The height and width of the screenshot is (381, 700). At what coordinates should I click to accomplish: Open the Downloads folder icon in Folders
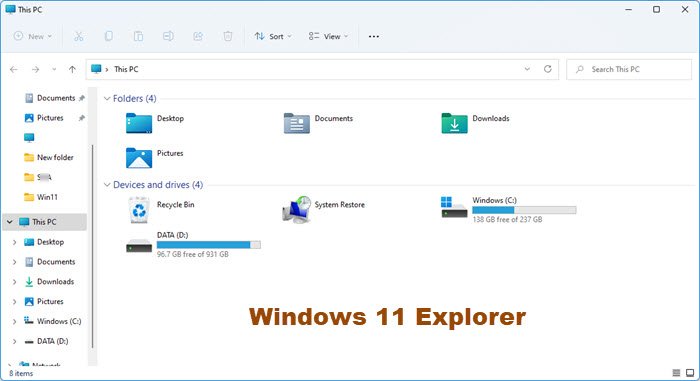tap(454, 123)
